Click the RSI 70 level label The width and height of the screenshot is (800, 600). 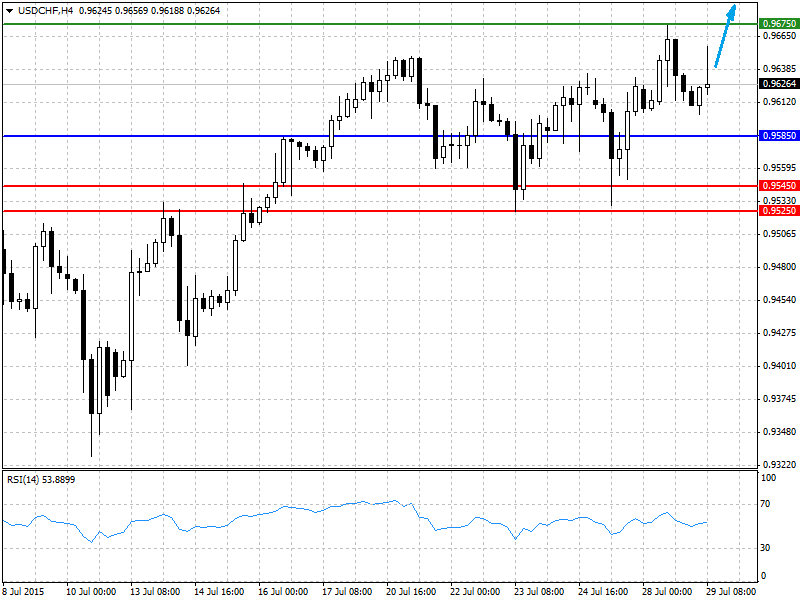click(x=765, y=504)
